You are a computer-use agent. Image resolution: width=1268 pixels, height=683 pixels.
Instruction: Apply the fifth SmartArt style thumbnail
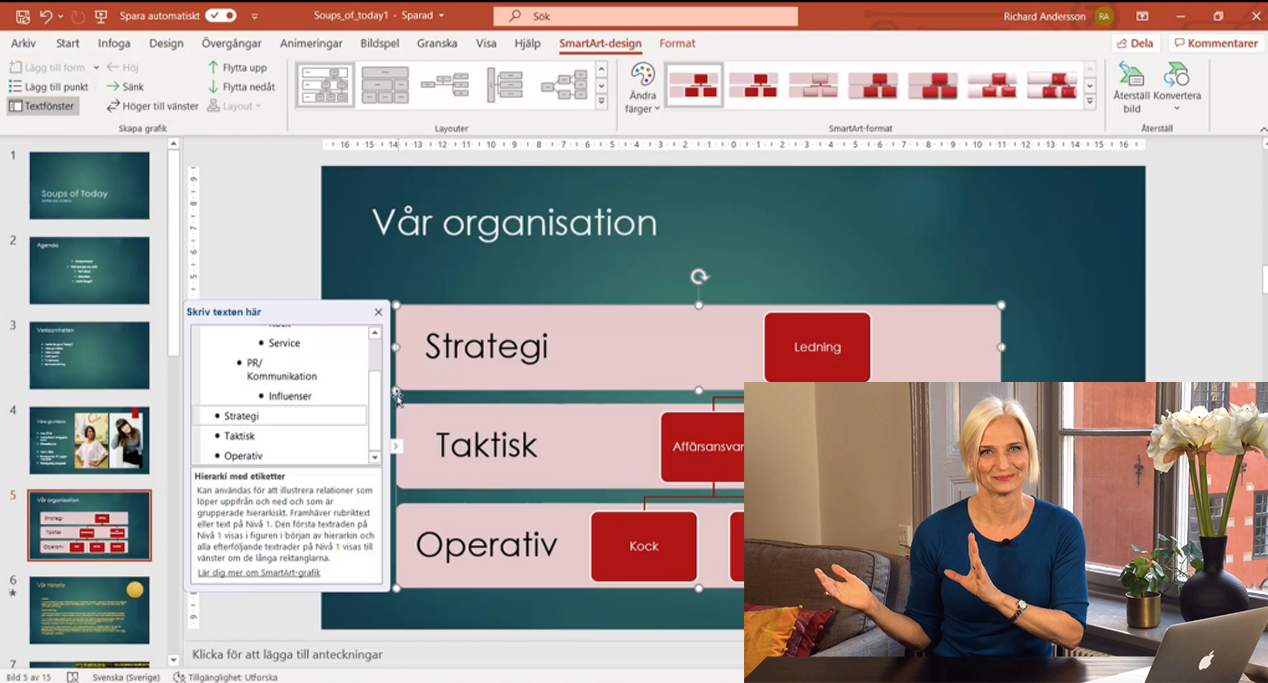[x=932, y=85]
